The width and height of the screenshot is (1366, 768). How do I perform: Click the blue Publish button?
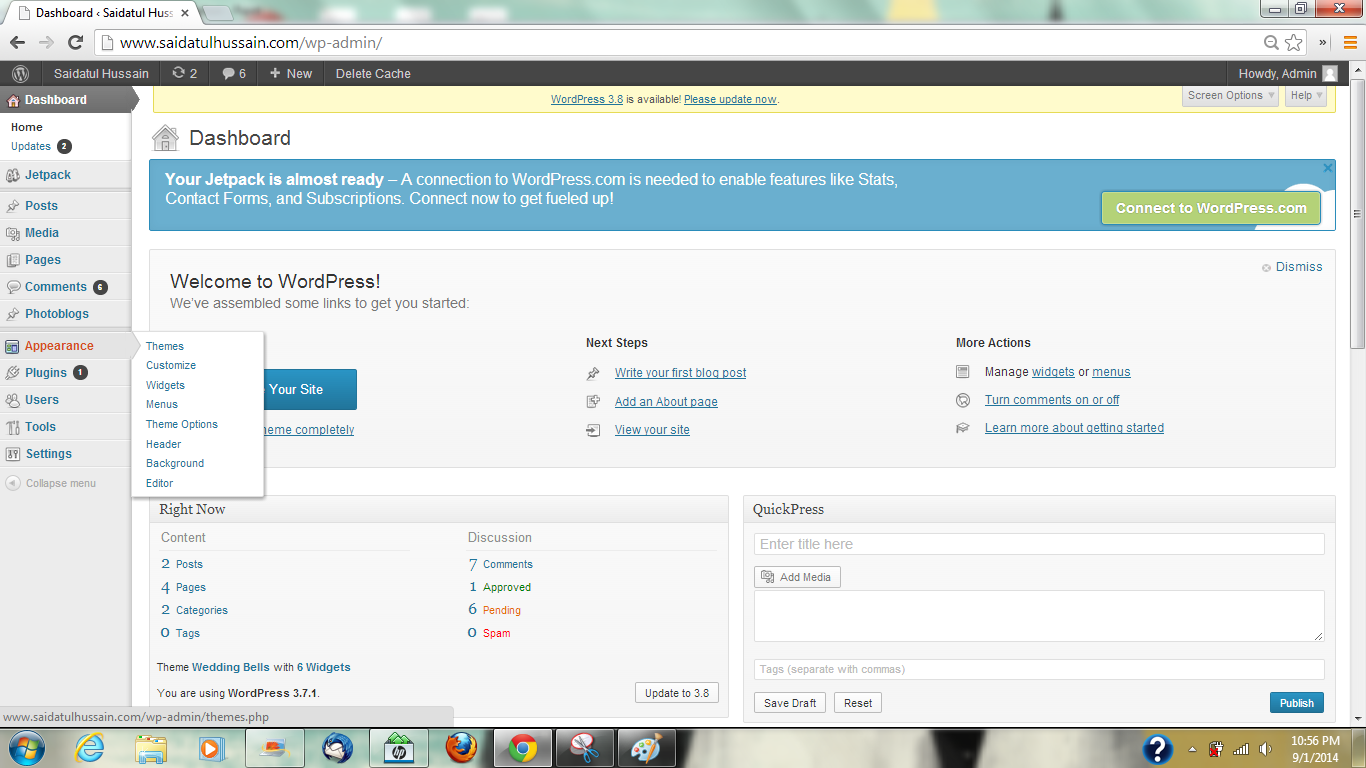coord(1297,703)
